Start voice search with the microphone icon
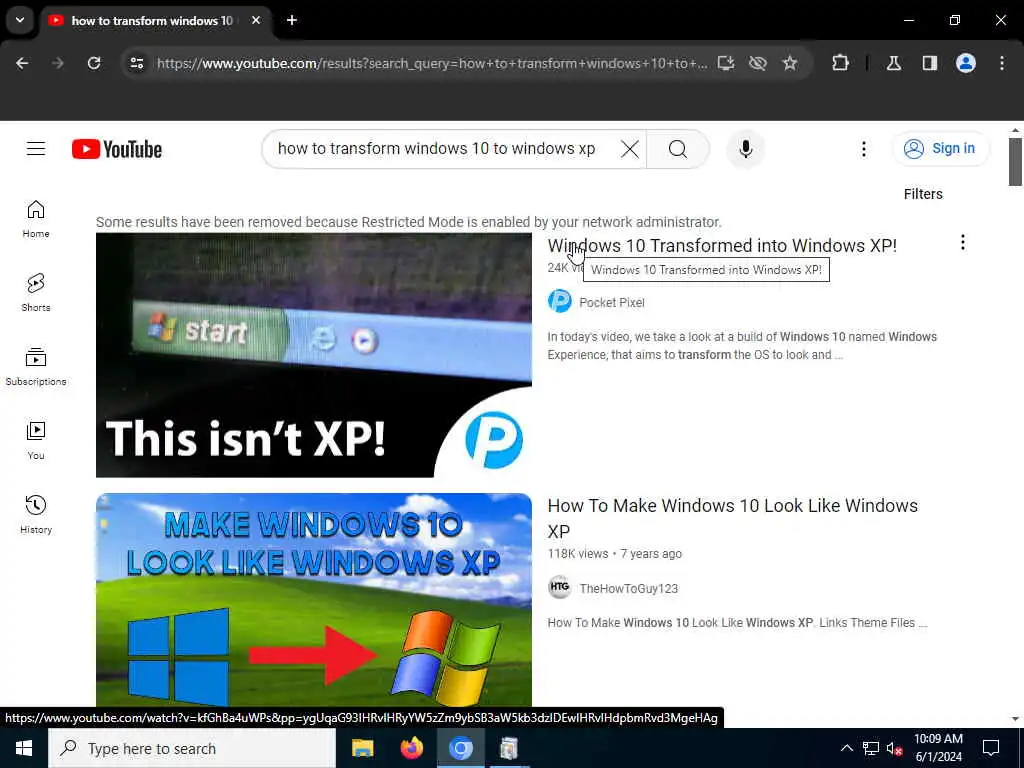This screenshot has height=768, width=1024. pyautogui.click(x=745, y=149)
